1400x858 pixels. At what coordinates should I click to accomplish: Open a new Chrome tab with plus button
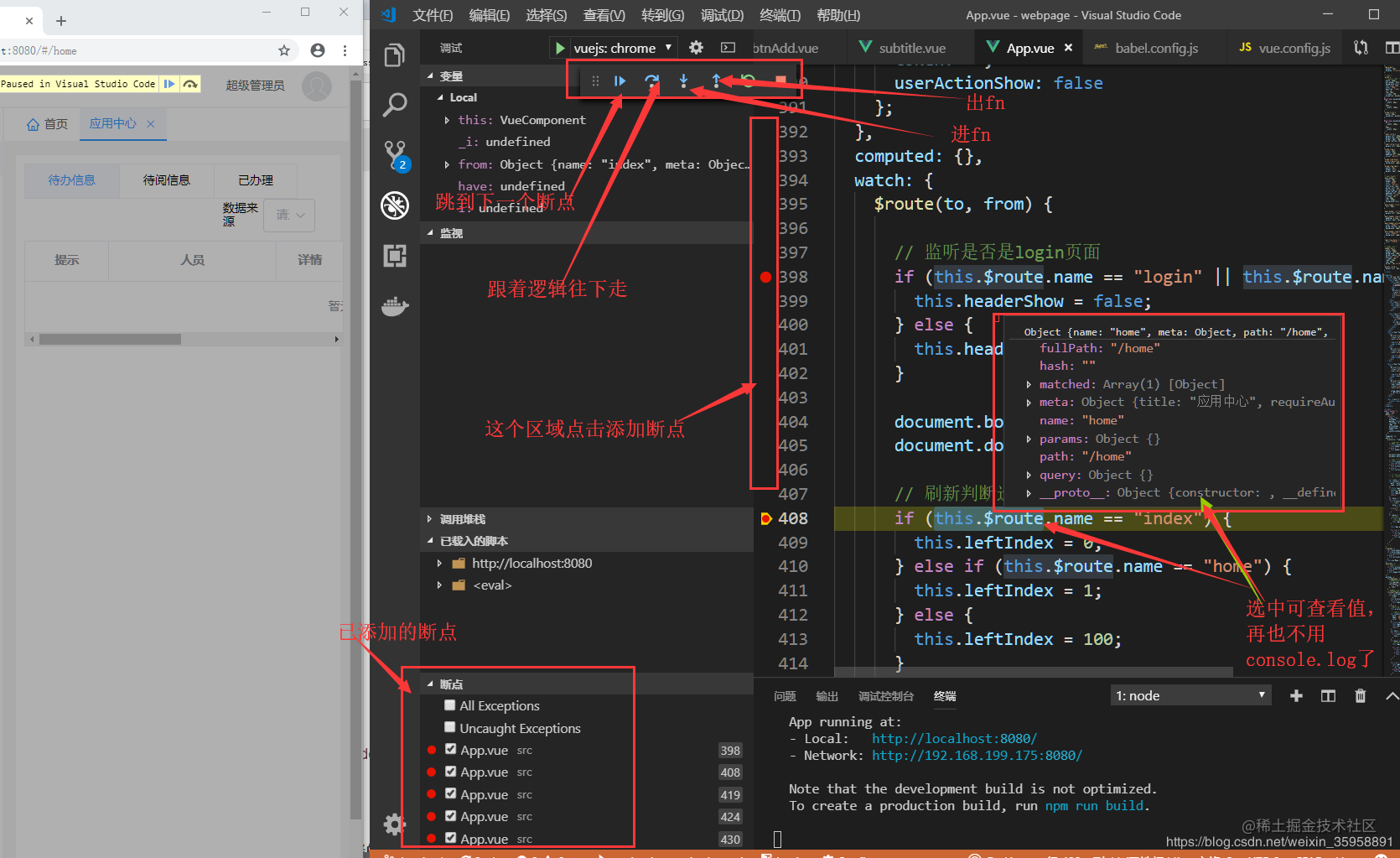tap(60, 21)
